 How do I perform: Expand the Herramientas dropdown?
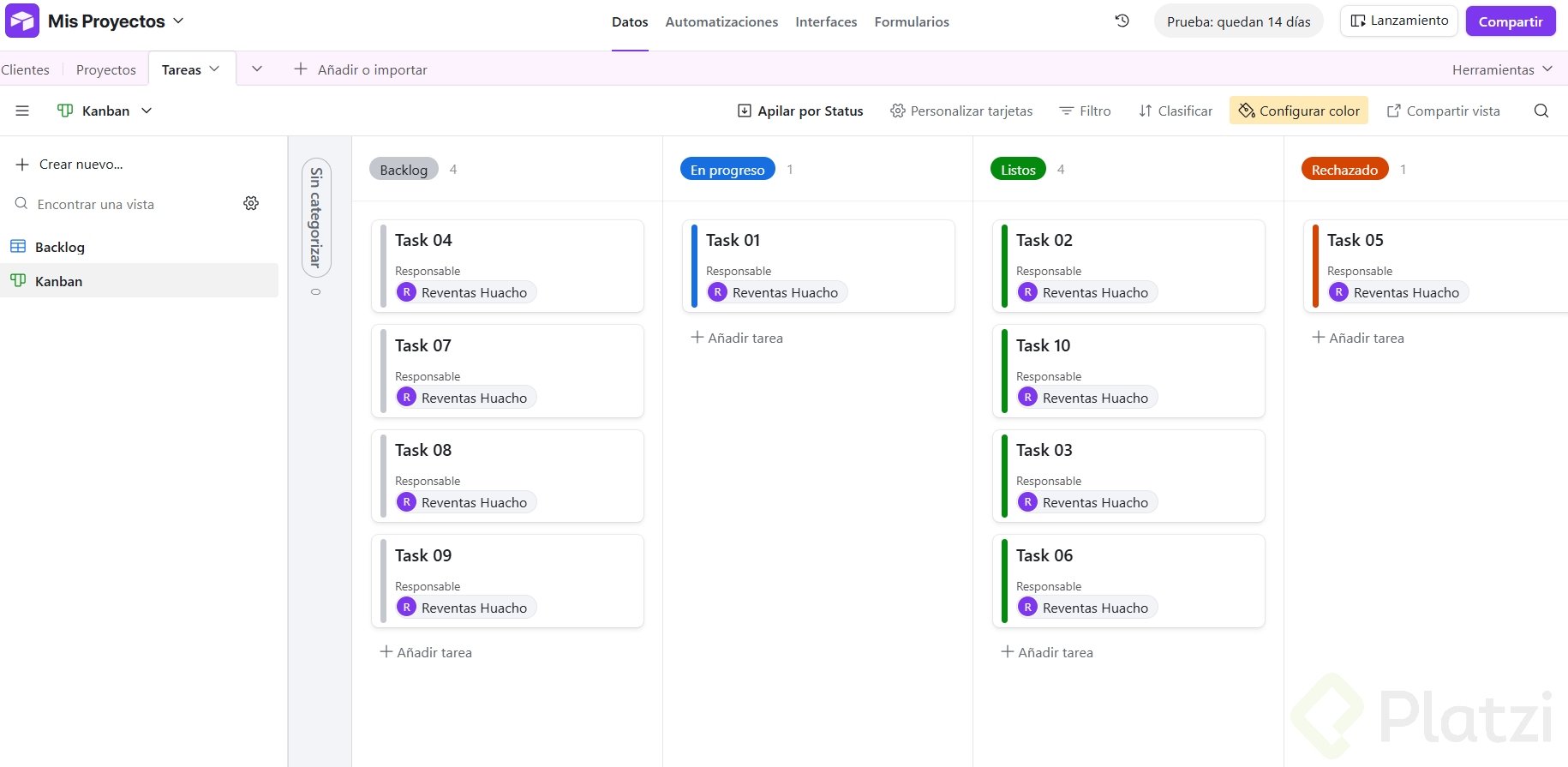[x=1502, y=69]
